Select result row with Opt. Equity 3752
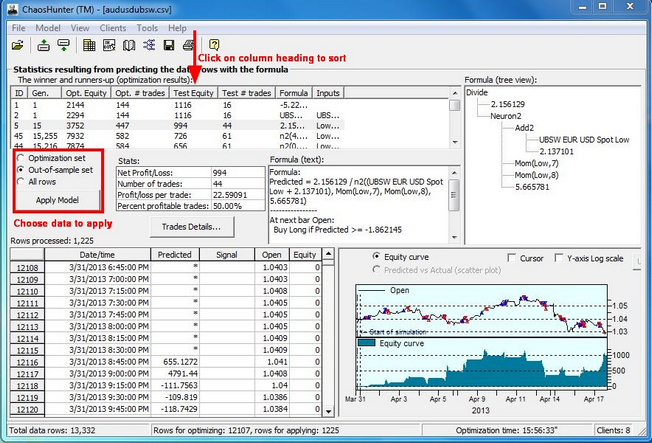 tap(178, 126)
